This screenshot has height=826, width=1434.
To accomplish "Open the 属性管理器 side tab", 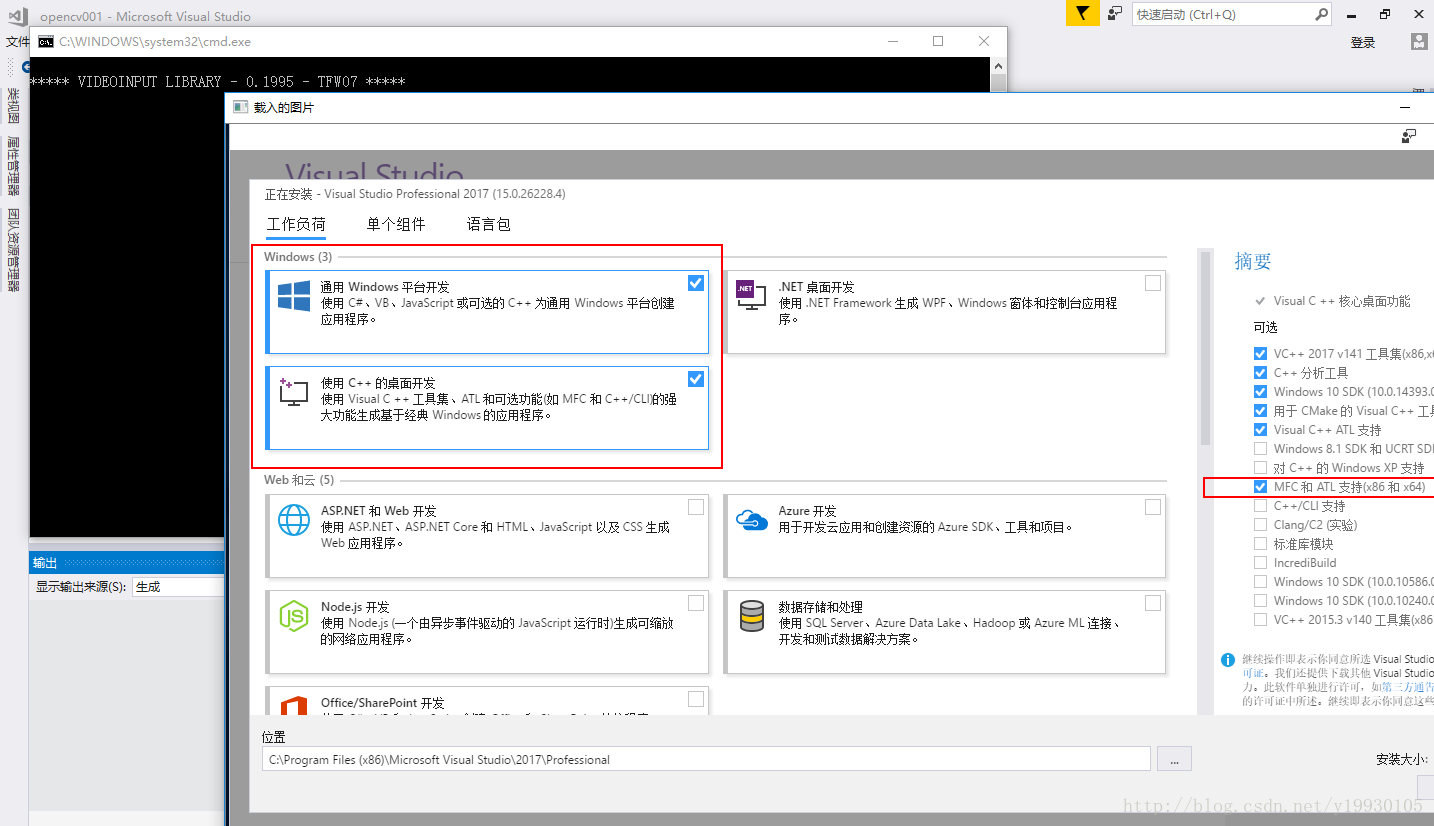I will tap(13, 165).
